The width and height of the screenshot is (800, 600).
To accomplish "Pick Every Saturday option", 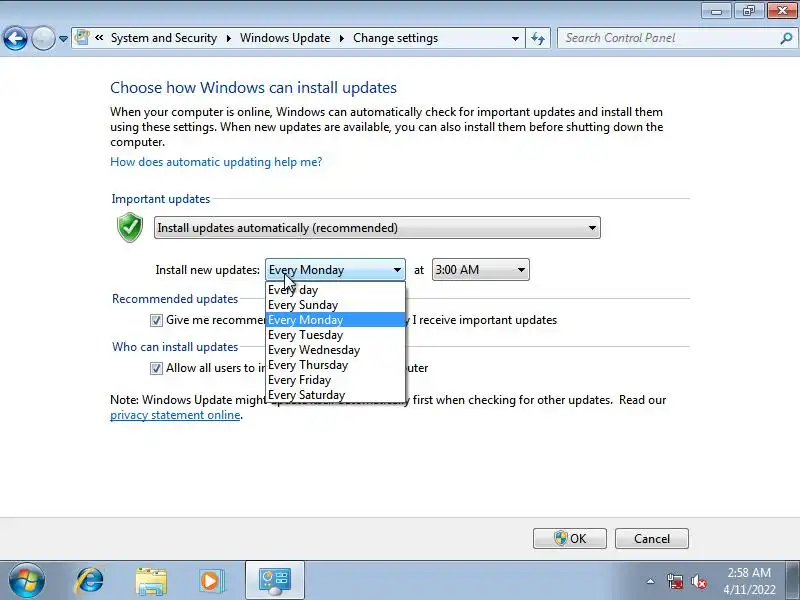I will point(335,395).
